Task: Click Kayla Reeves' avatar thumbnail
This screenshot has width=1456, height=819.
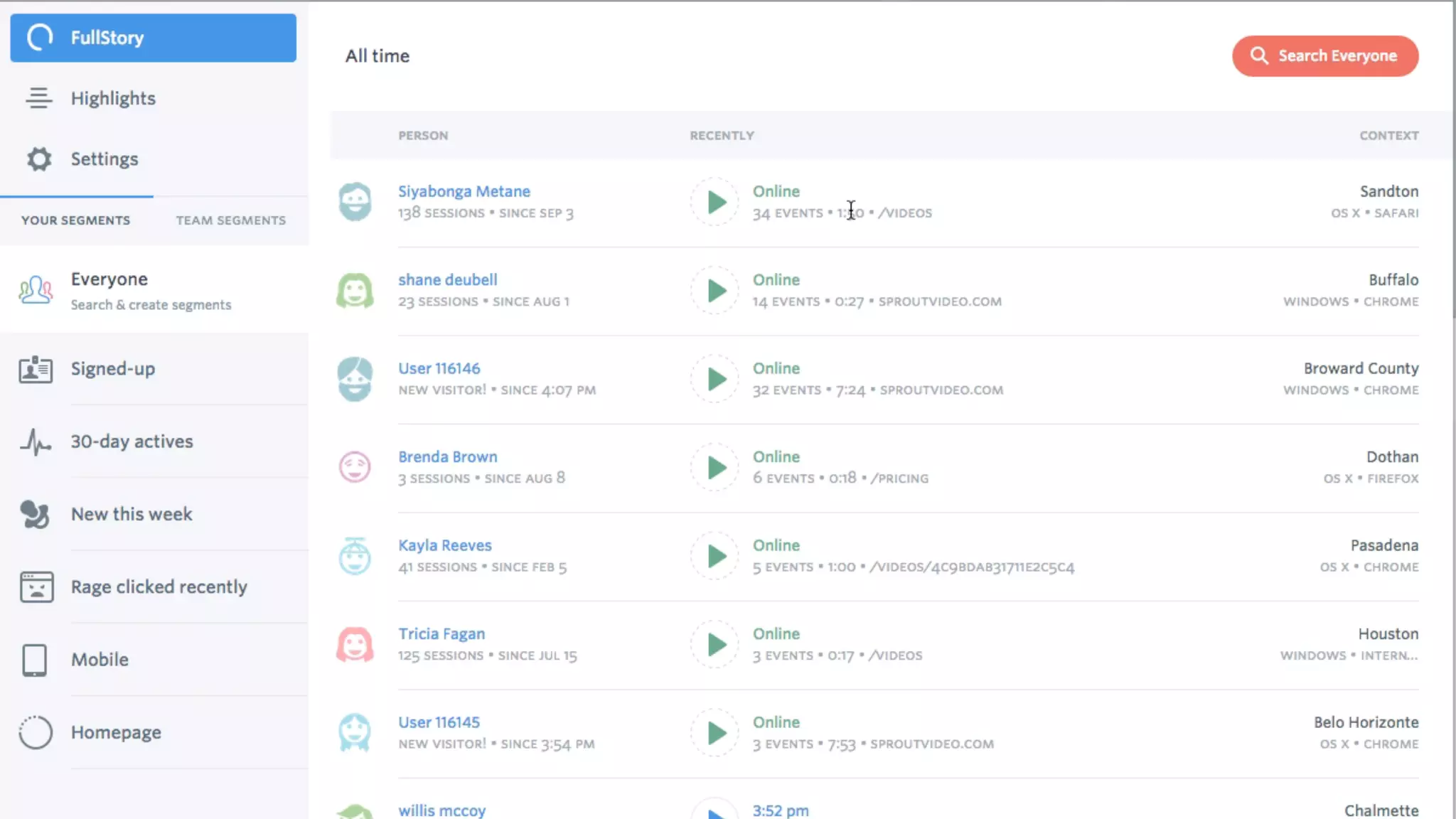Action: click(354, 556)
